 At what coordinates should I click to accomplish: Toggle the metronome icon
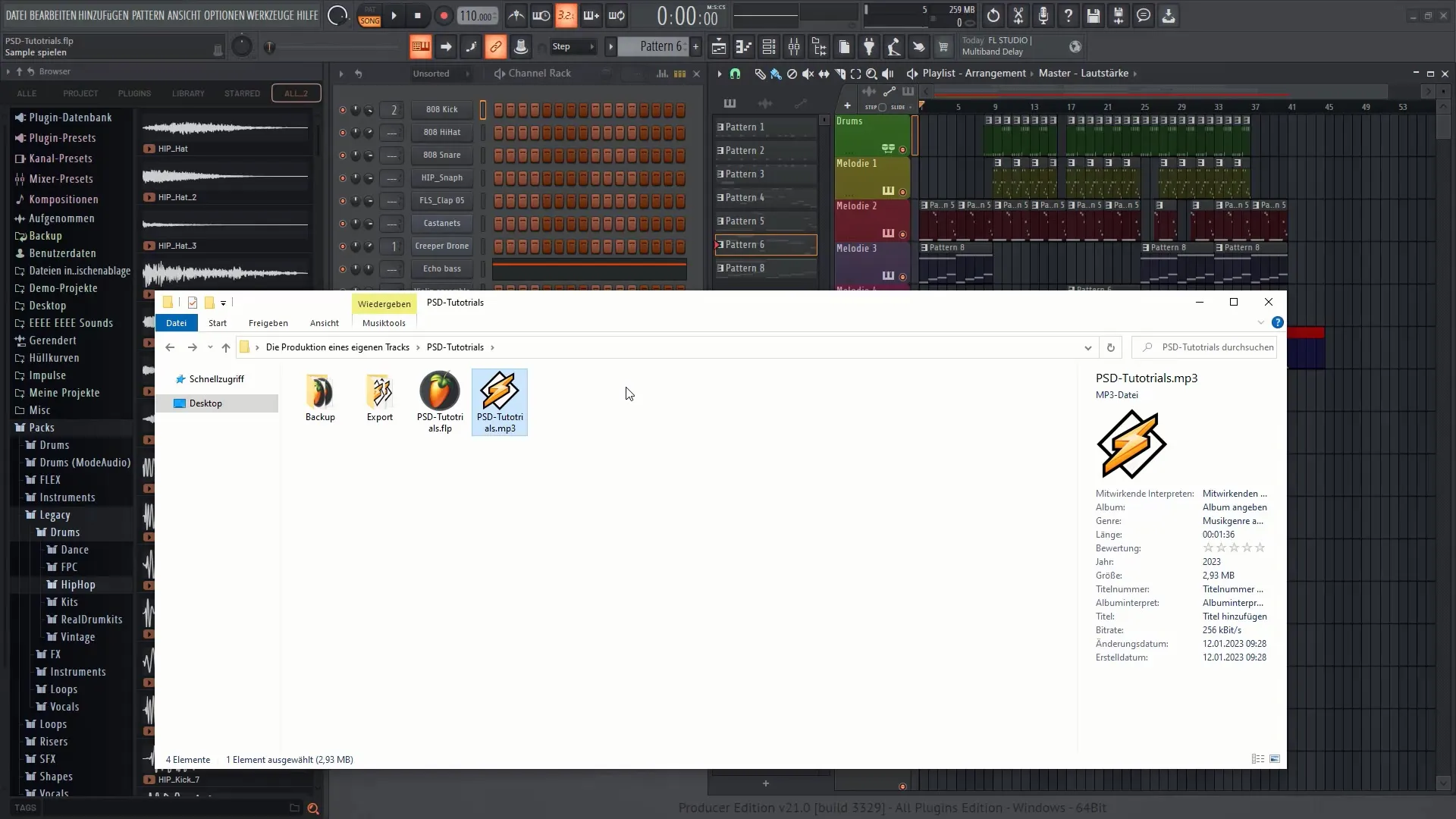(x=516, y=16)
